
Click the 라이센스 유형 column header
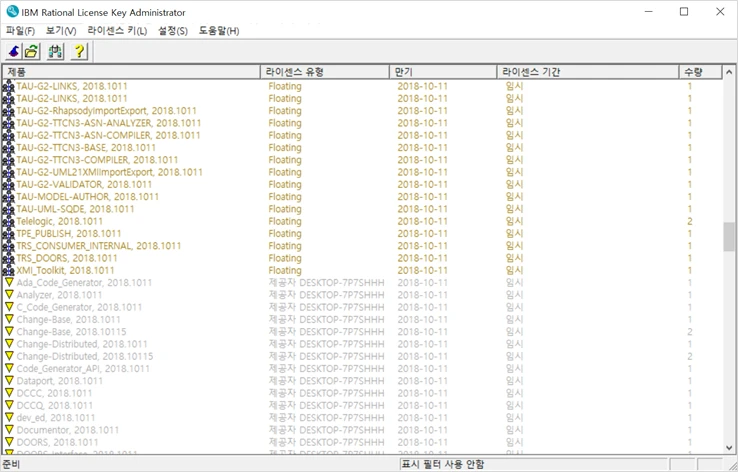pyautogui.click(x=324, y=72)
